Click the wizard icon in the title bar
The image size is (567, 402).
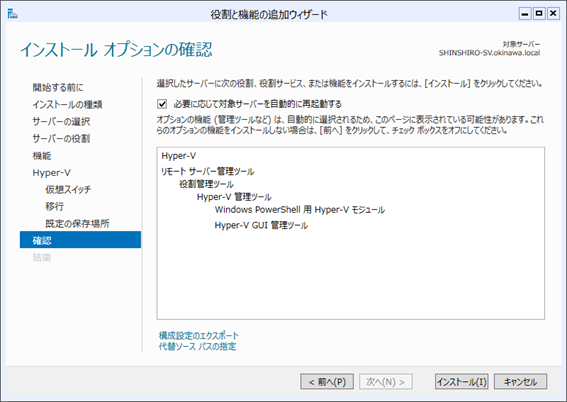[13, 14]
